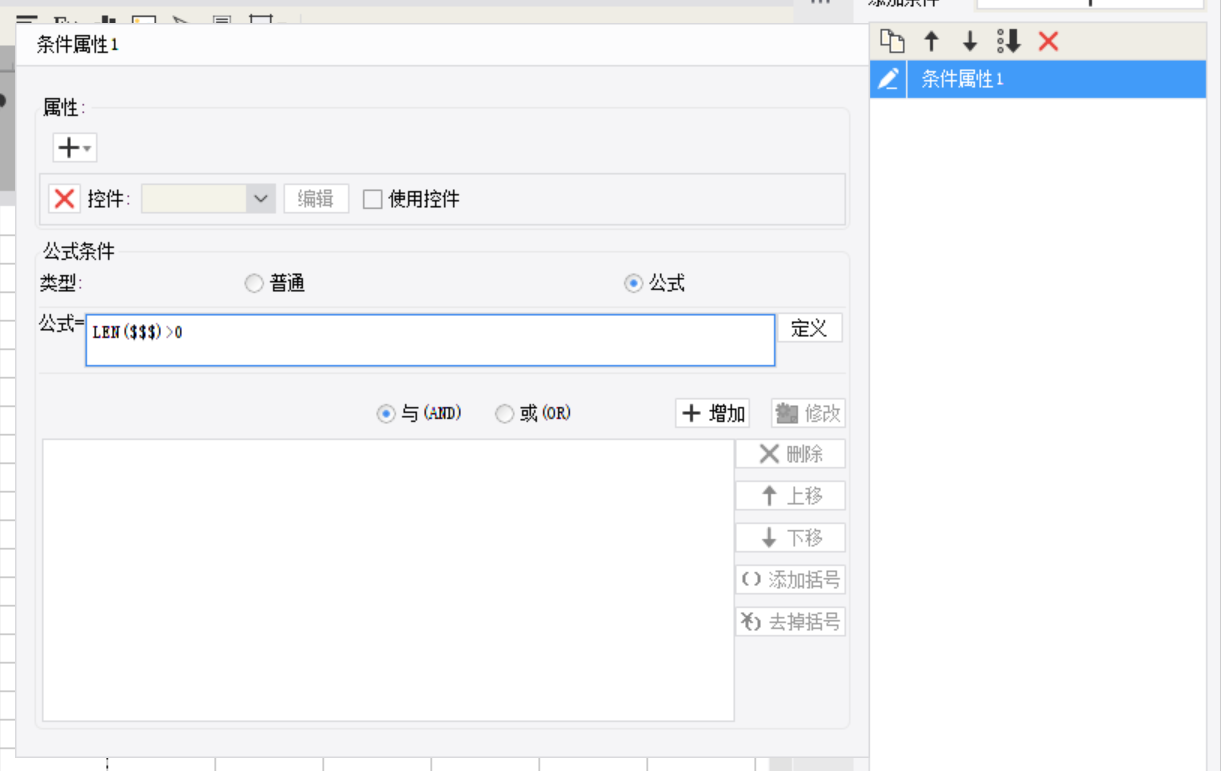This screenshot has height=771, width=1221.
Task: Choose the 与(AND) radio option
Action: click(386, 414)
